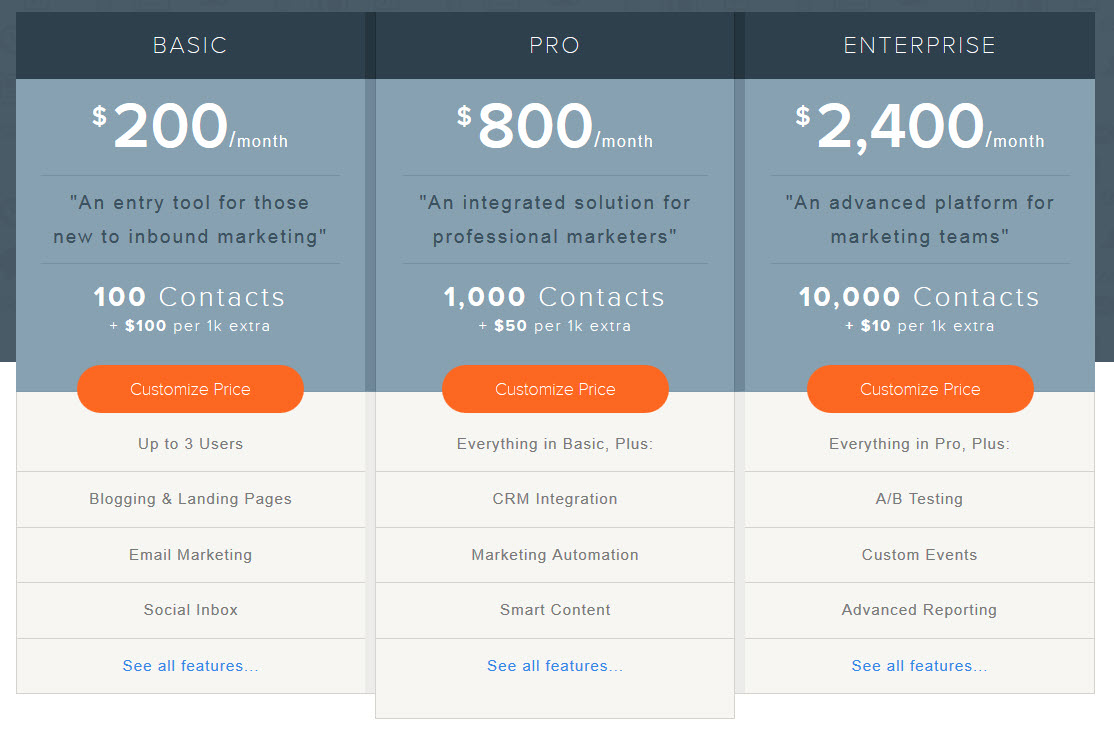1114x736 pixels.
Task: Click the $200/month price
Action: [190, 129]
